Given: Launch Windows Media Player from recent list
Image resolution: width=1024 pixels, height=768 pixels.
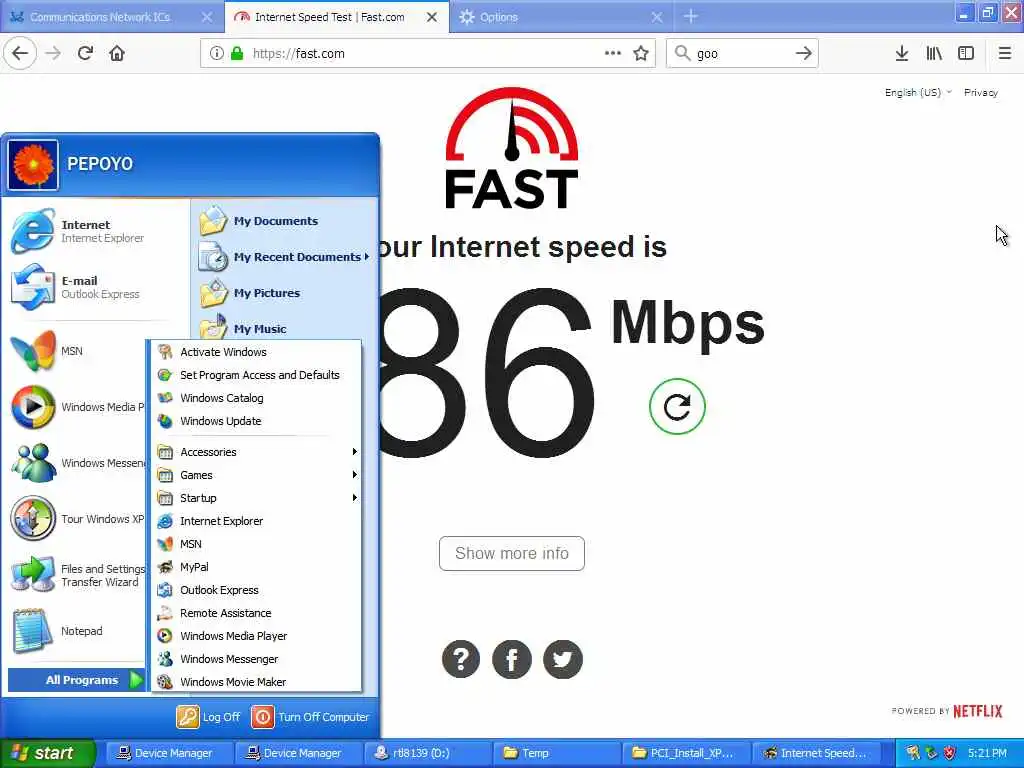Looking at the screenshot, I should pyautogui.click(x=77, y=407).
